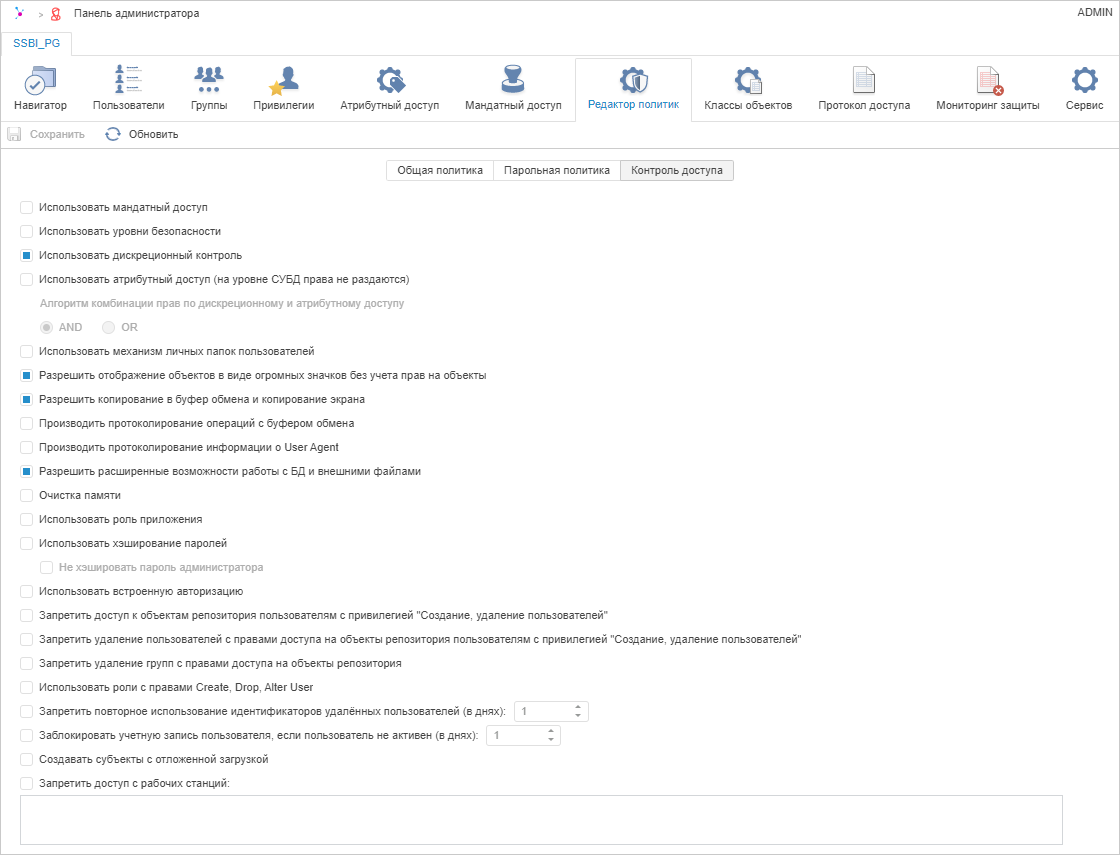The height and width of the screenshot is (855, 1120).
Task: Uncheck allow clipboard and screen copying
Action: [x=26, y=399]
